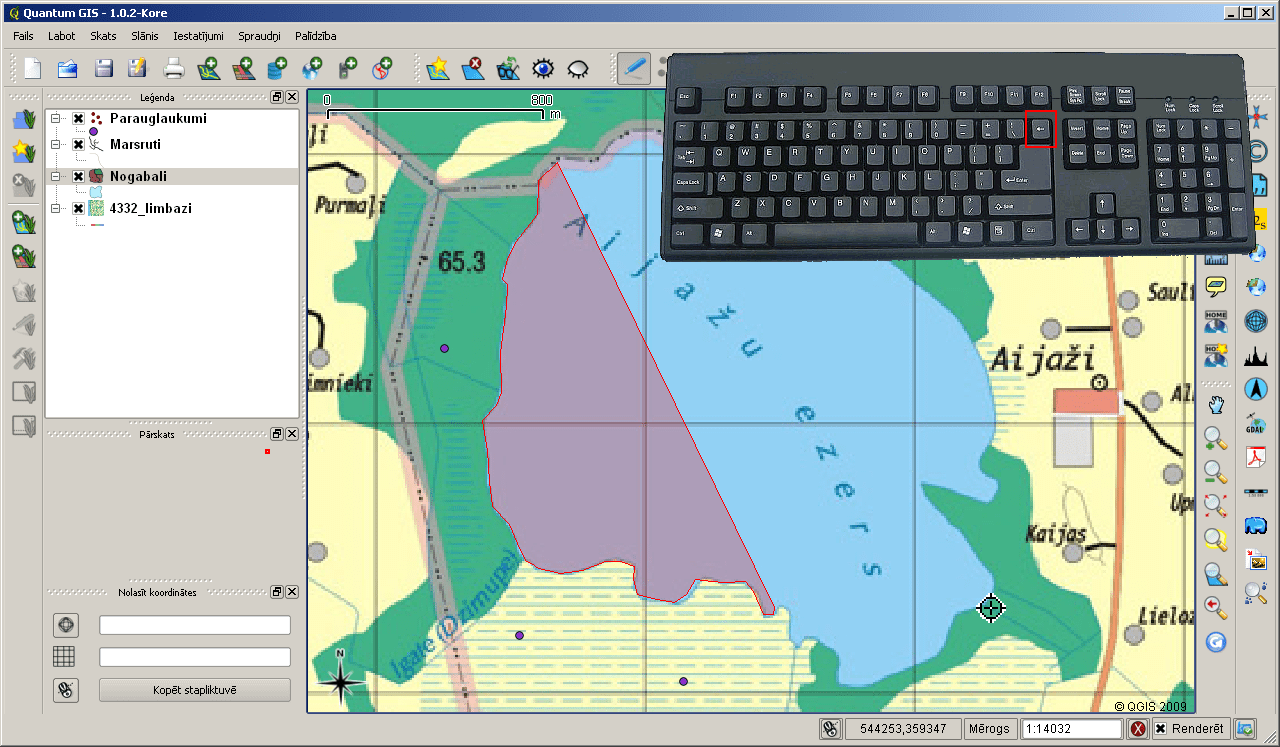
Task: Click the GPS tools icon in the toolbar
Action: 347,68
